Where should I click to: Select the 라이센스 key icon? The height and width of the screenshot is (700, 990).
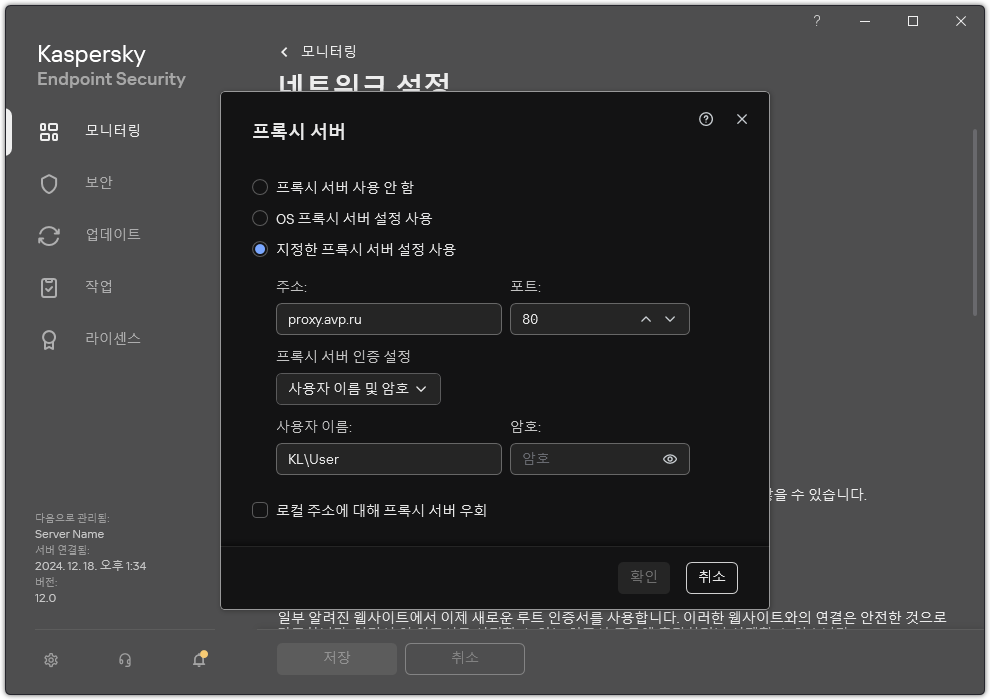click(48, 339)
